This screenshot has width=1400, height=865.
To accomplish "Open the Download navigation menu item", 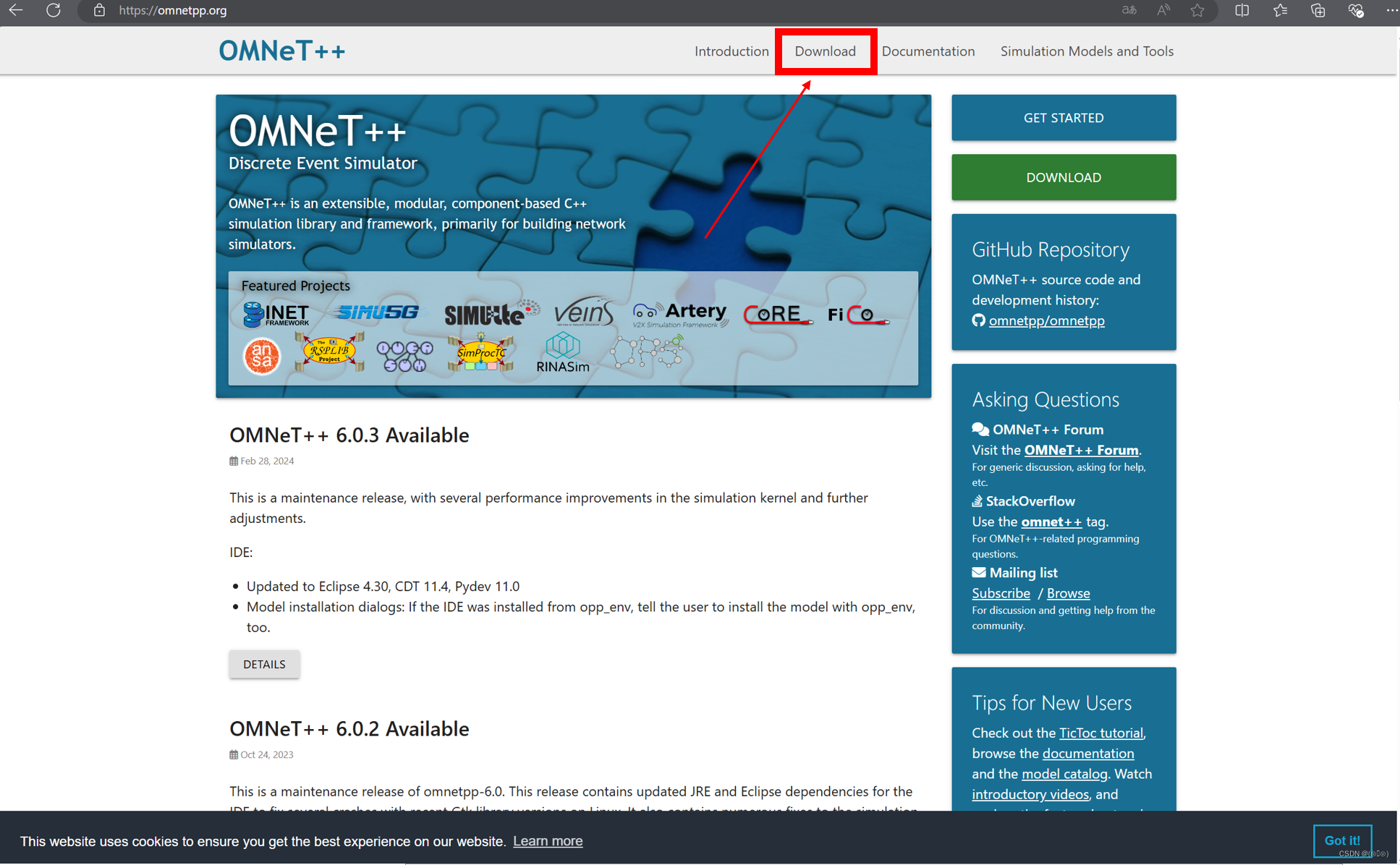I will tap(825, 51).
